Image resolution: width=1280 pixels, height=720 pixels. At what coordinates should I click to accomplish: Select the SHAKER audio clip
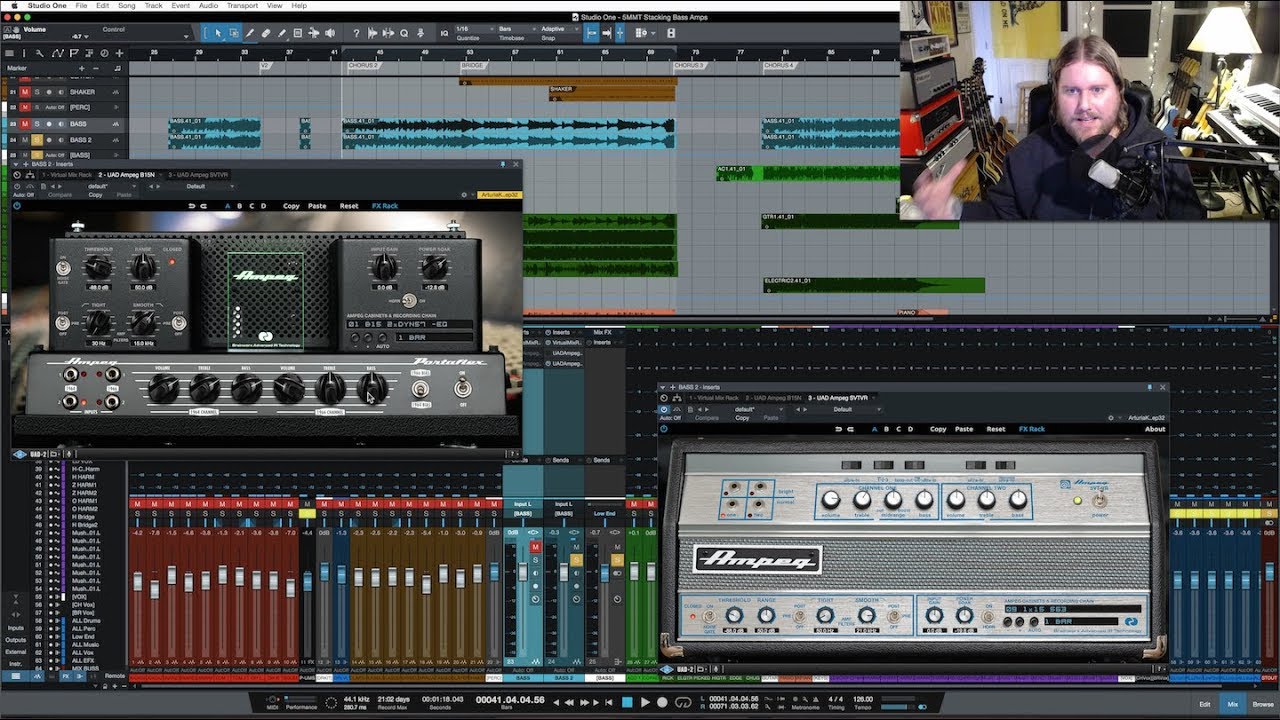point(612,93)
